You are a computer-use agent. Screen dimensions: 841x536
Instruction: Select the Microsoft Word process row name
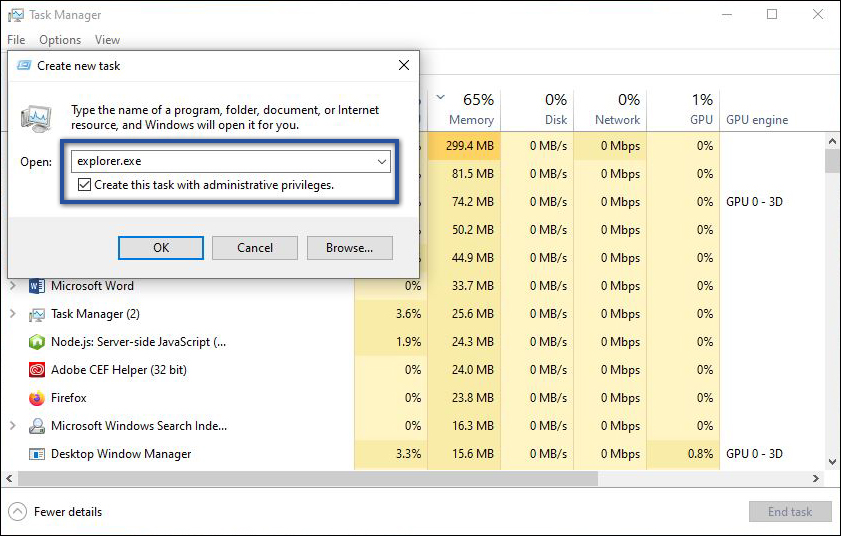[x=92, y=286]
